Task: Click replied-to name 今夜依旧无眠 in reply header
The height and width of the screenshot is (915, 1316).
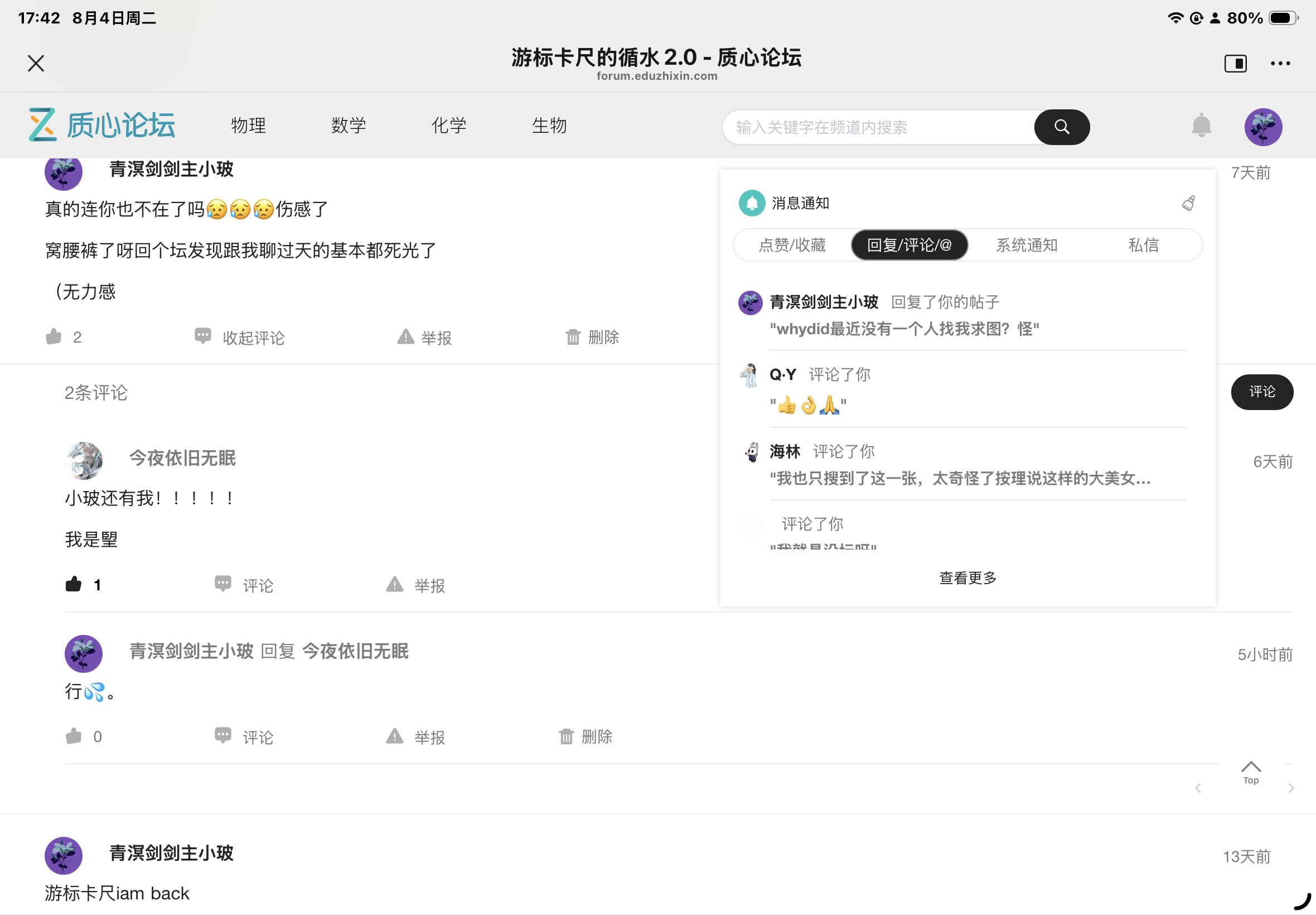Action: tap(355, 651)
